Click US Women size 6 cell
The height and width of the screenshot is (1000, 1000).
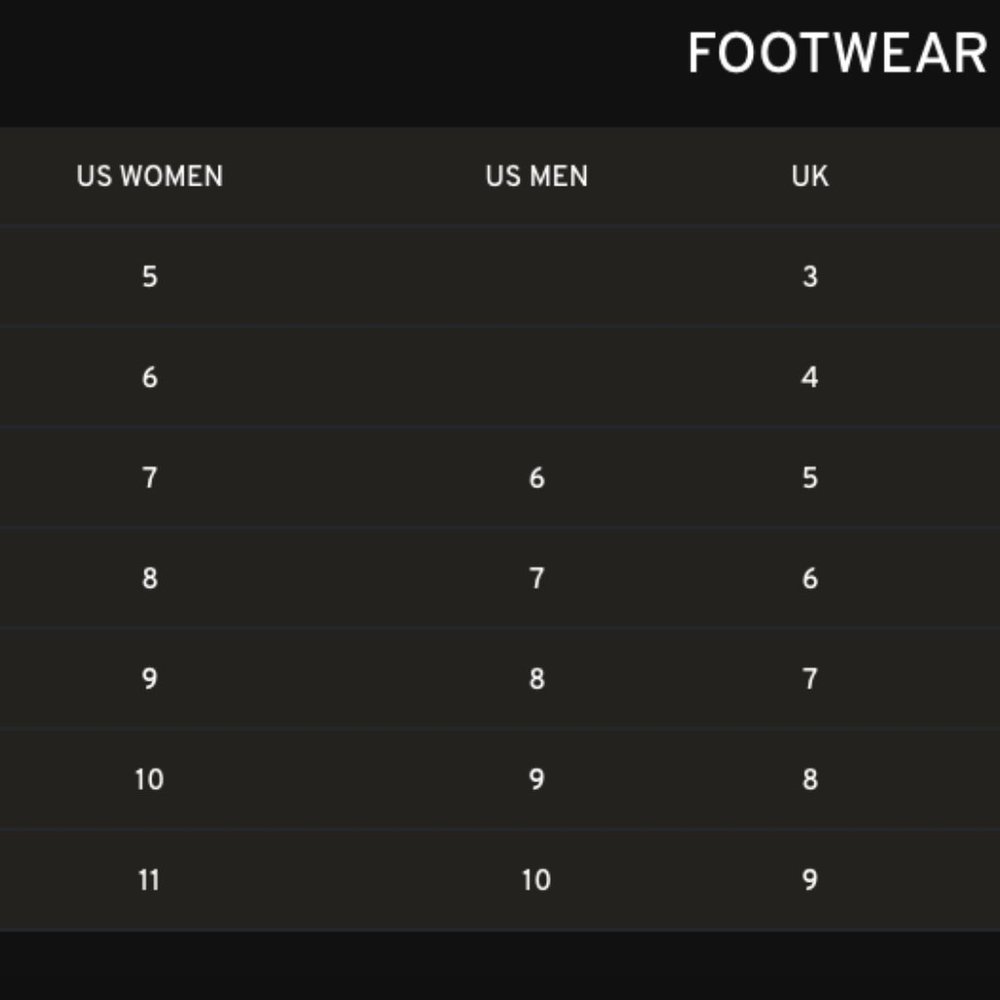pyautogui.click(x=150, y=378)
